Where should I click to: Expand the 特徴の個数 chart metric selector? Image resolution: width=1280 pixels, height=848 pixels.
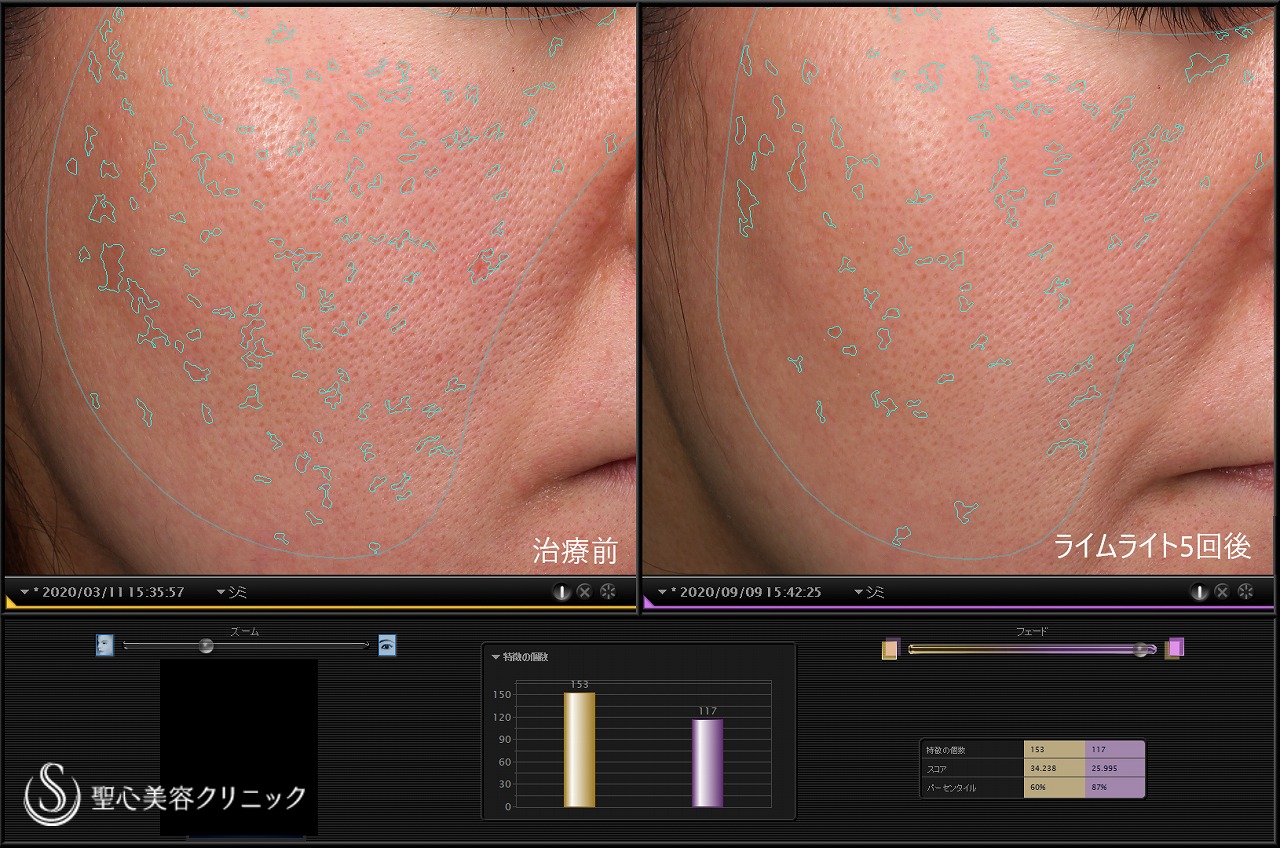point(495,657)
